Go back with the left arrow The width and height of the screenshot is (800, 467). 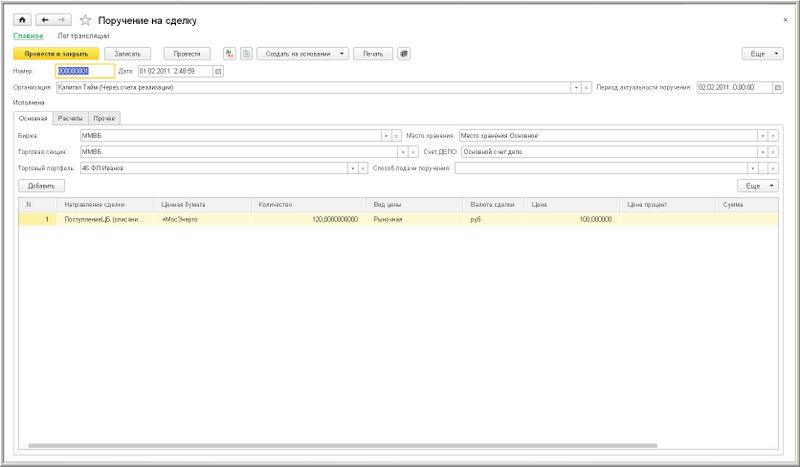(44, 20)
